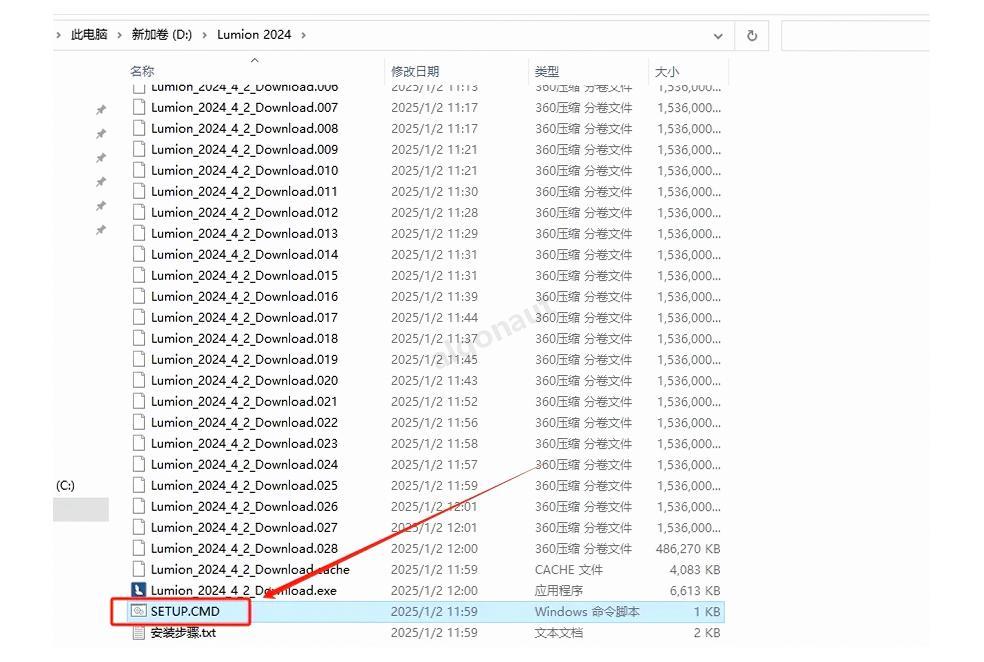The height and width of the screenshot is (662, 984).
Task: Click the Lumion_2024_4_2_Download.cache file icon
Action: pos(139,569)
